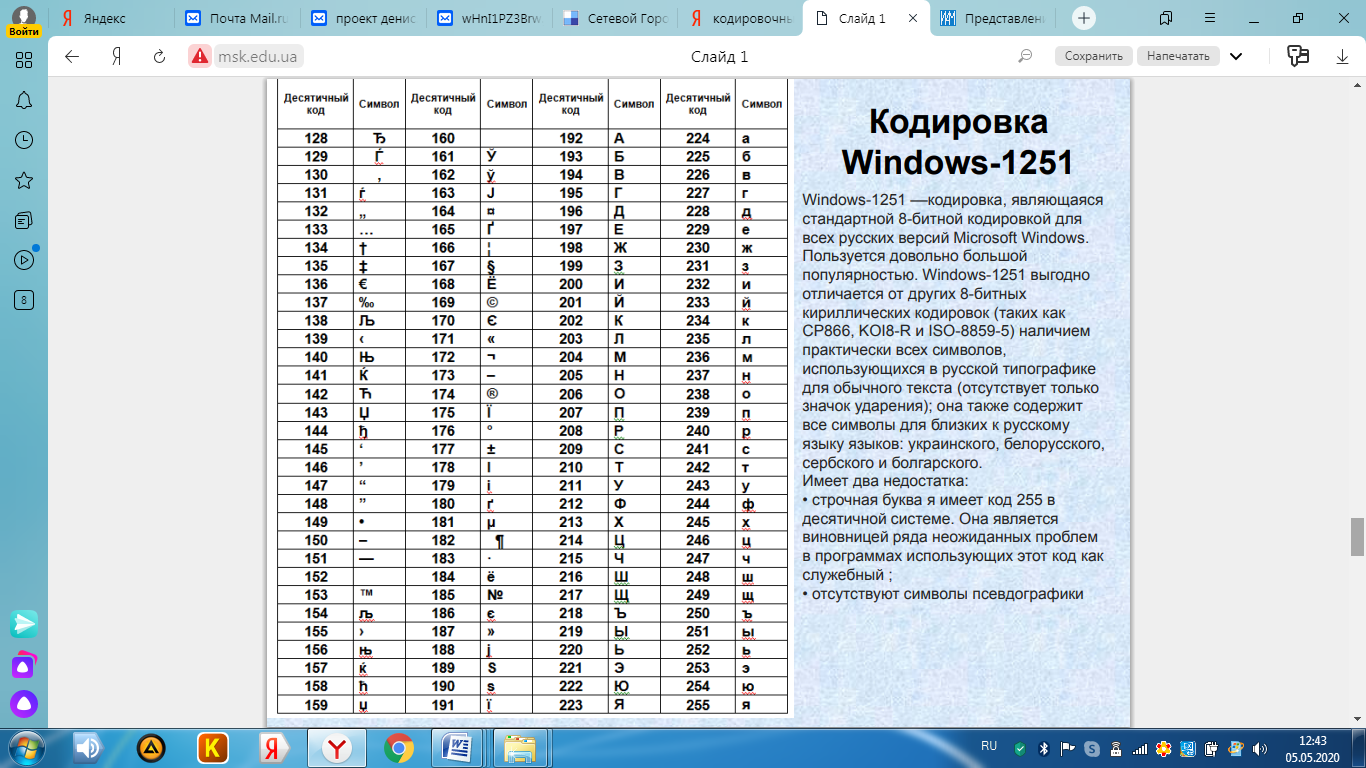Click the red security warning icon

point(200,56)
